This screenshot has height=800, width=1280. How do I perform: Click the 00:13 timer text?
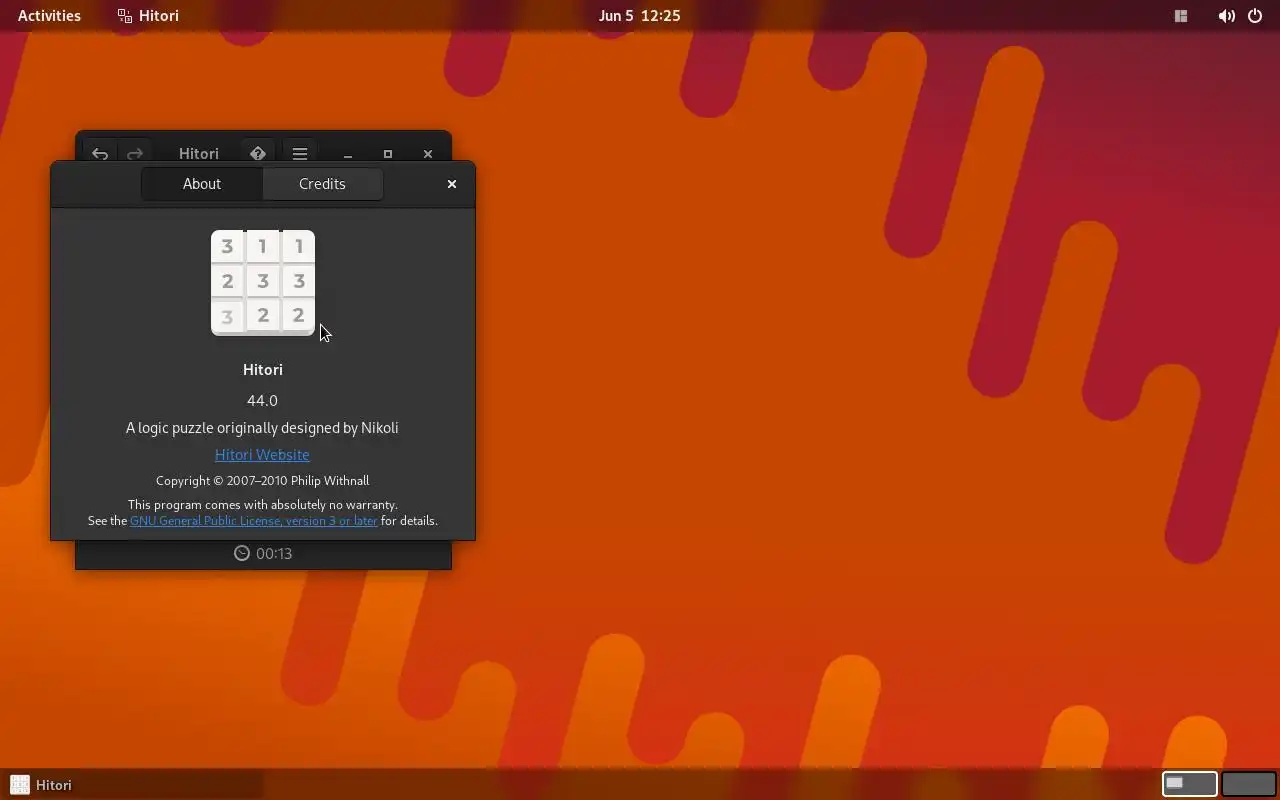point(274,554)
